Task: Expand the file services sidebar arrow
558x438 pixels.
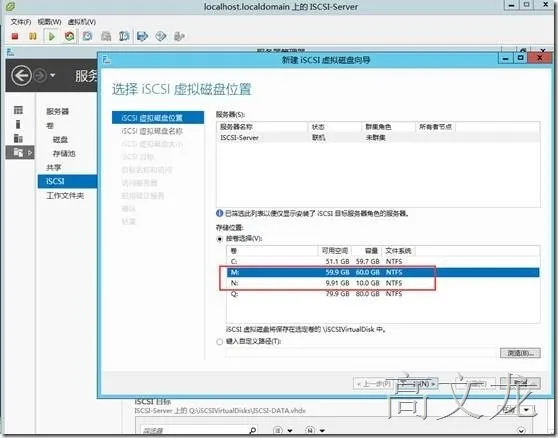Action: tap(30, 153)
